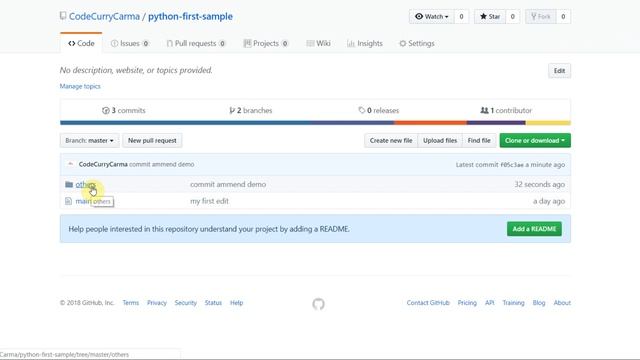Click the '32 seconds ago' timestamp
Screen dimensions: 640x360
pos(540,184)
